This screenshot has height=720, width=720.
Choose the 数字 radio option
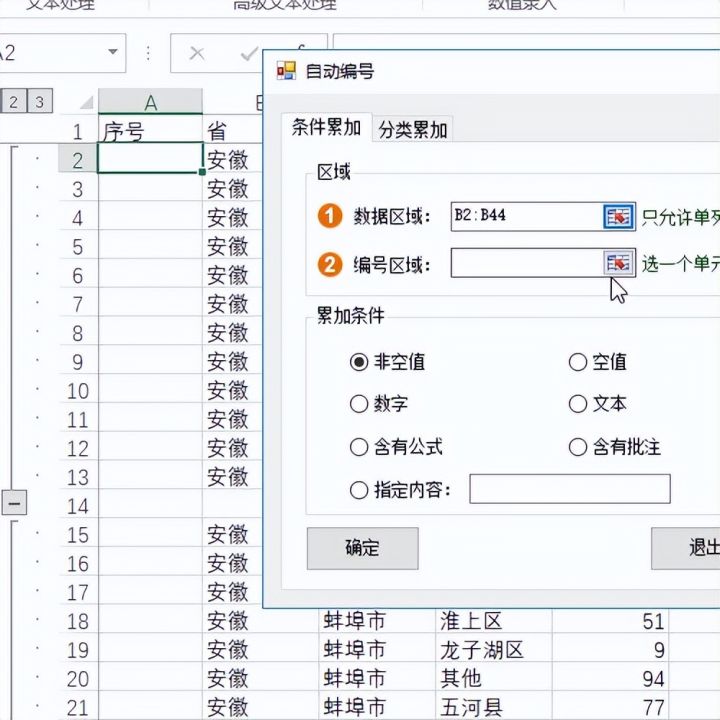[359, 404]
